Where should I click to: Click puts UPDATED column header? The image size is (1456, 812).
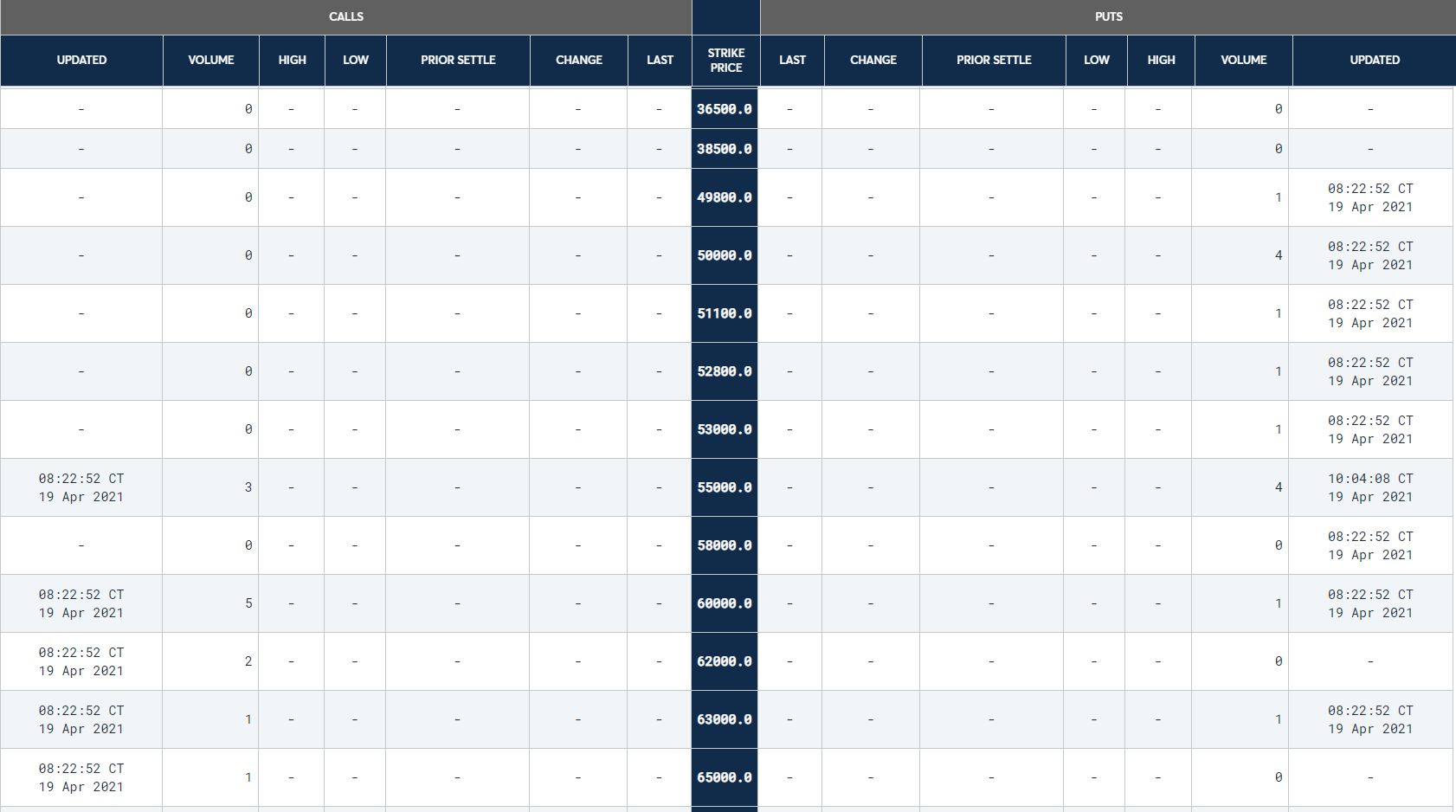(1375, 60)
